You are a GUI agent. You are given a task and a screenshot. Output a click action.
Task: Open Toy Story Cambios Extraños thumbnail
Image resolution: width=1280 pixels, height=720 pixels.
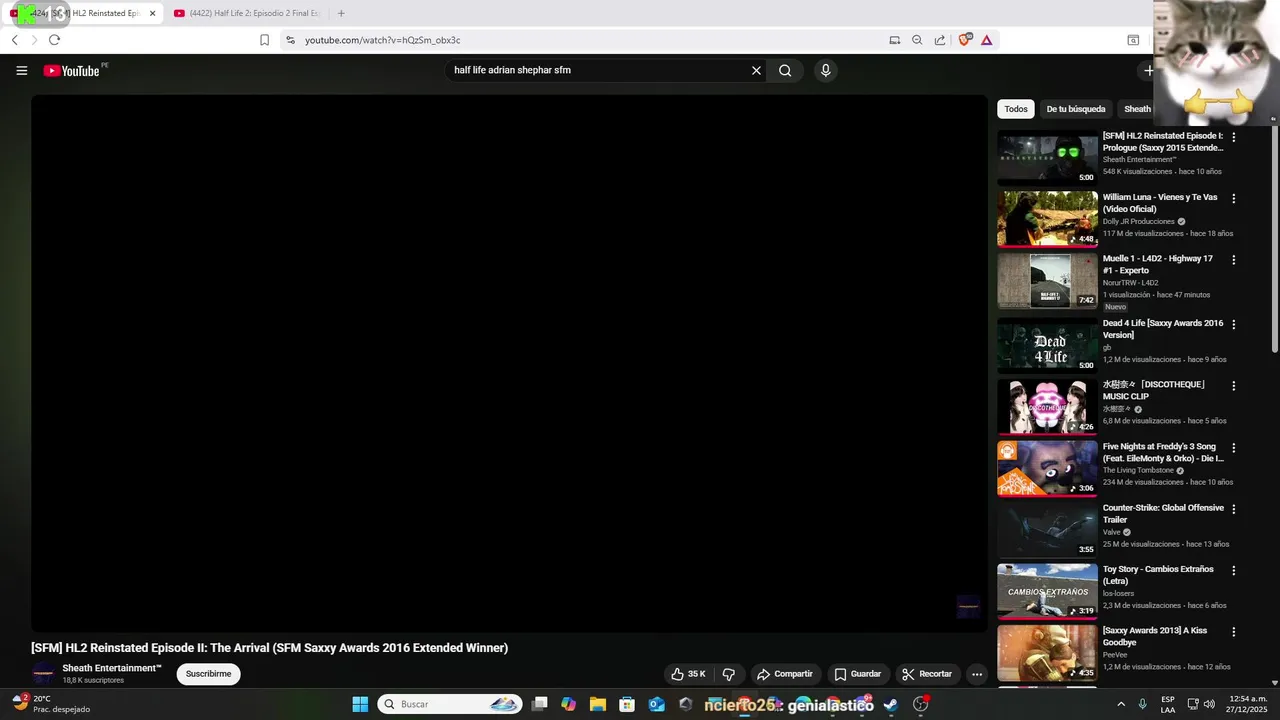[x=1047, y=591]
